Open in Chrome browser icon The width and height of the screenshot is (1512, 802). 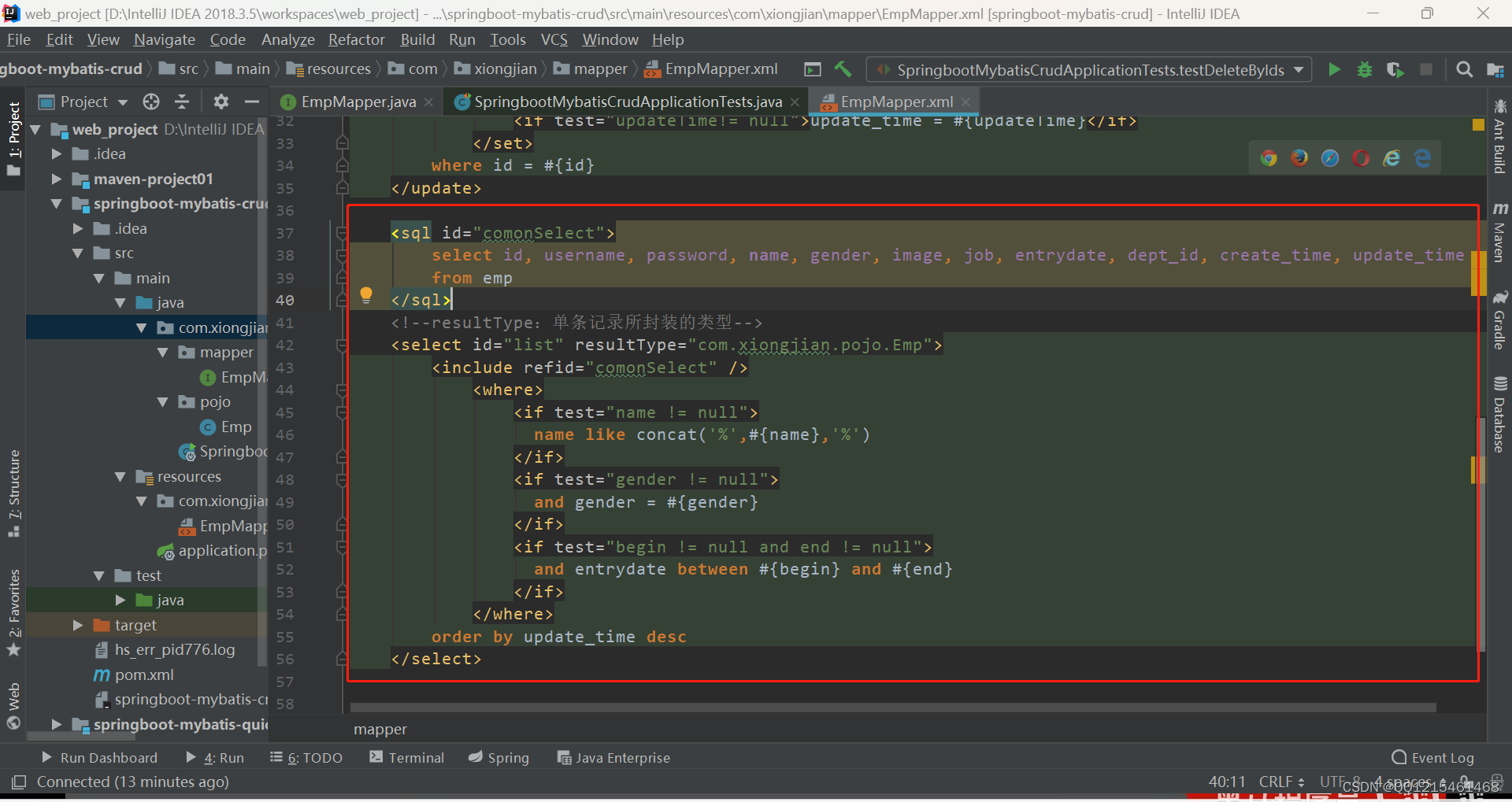pos(1268,158)
